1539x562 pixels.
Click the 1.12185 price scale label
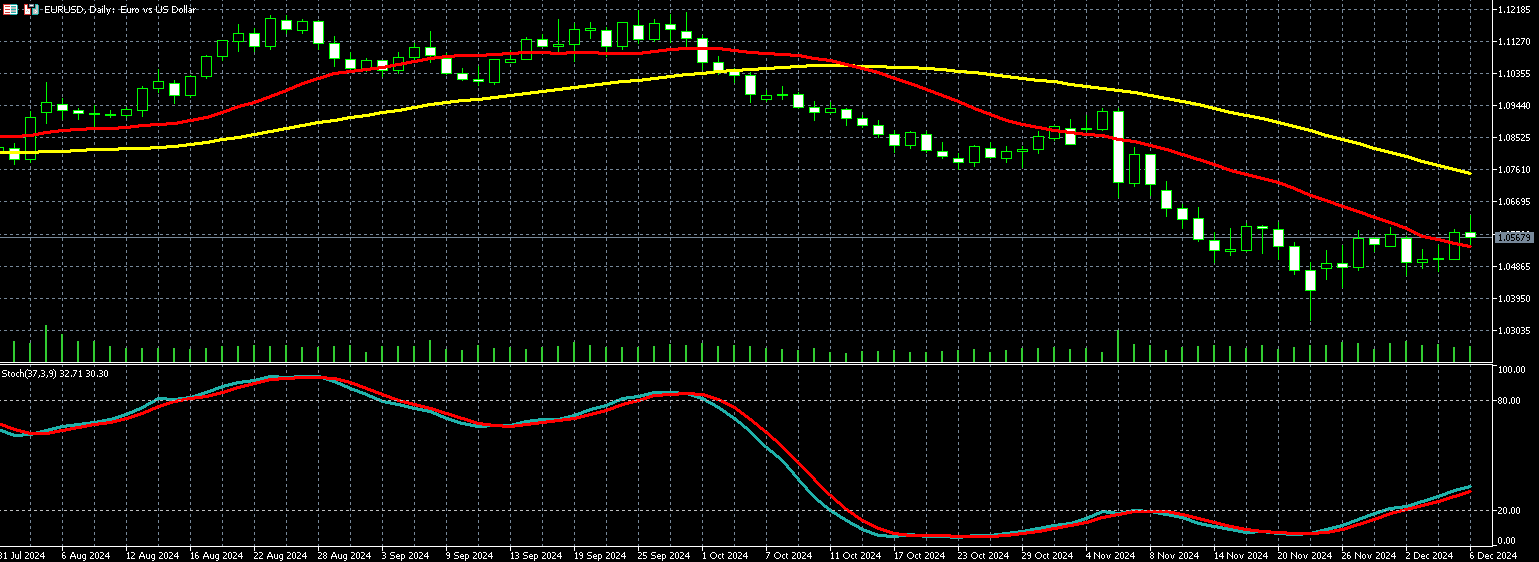[x=1515, y=9]
